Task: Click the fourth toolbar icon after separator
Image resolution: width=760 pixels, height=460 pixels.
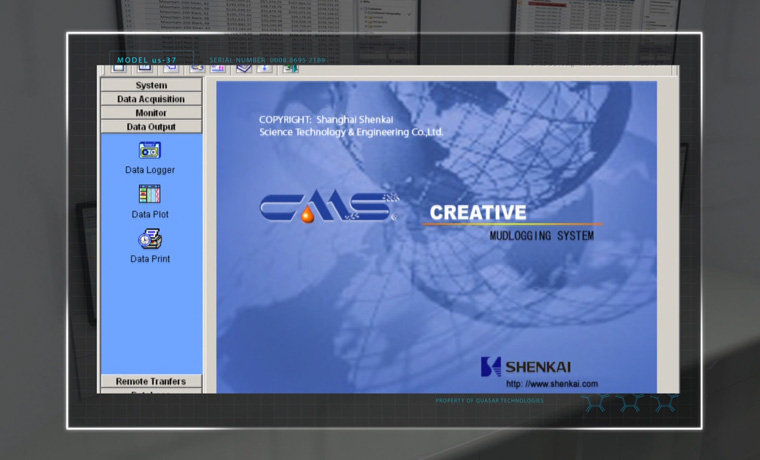Action: click(197, 68)
